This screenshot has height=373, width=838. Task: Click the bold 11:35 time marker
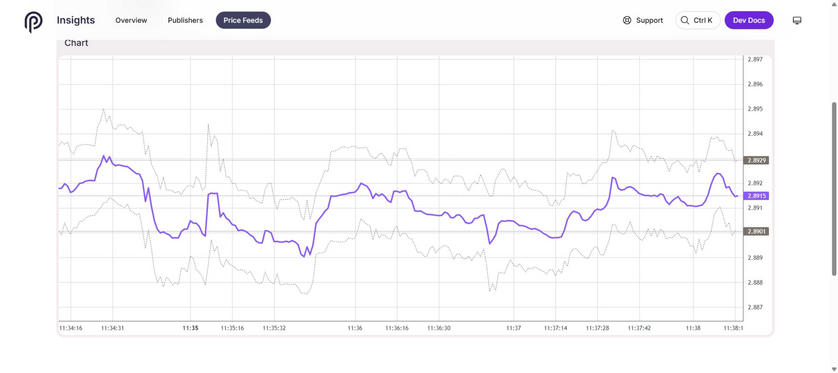[190, 328]
